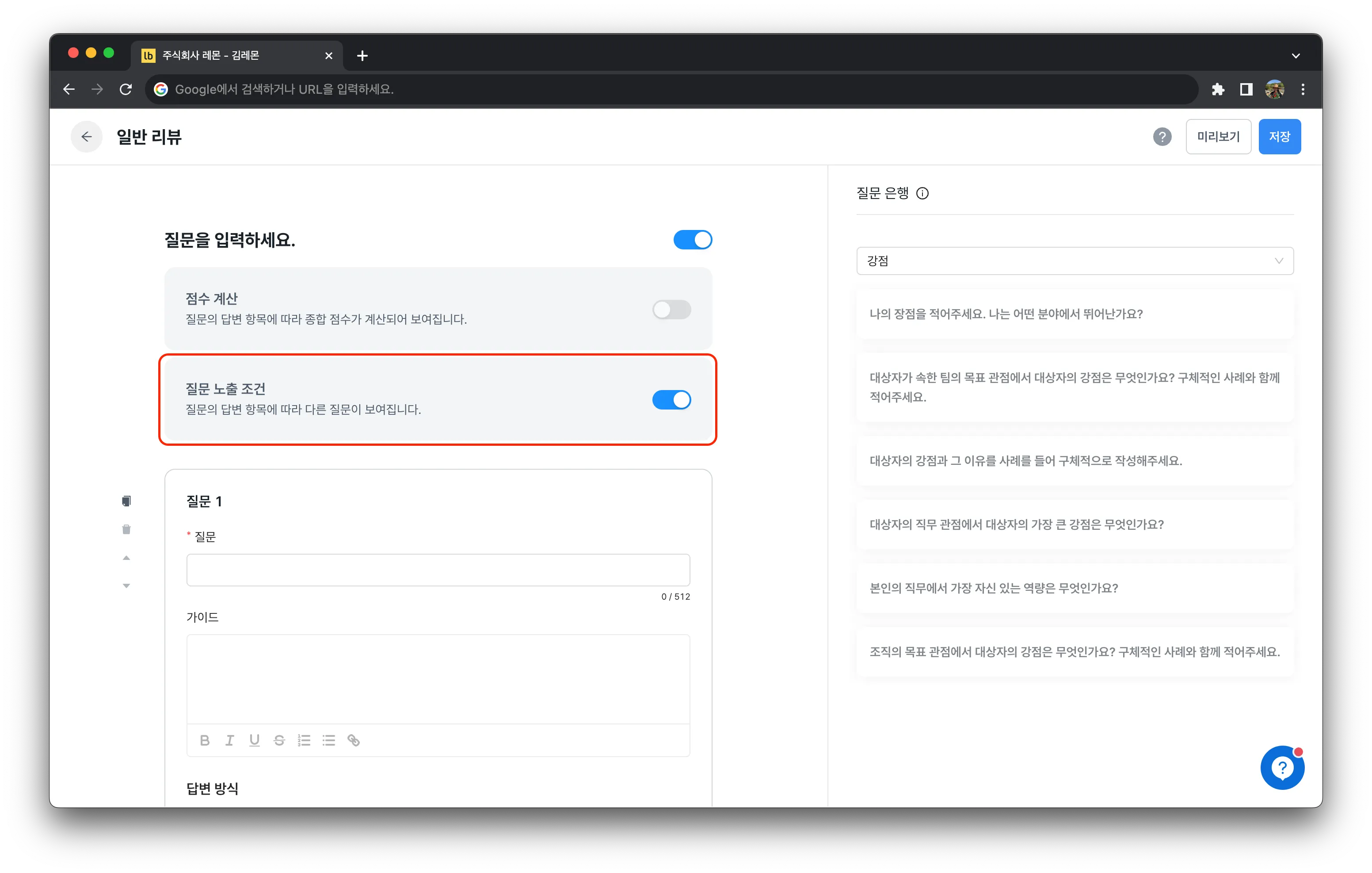Insert bulleted list in guide editor
1372x873 pixels.
pos(329,740)
